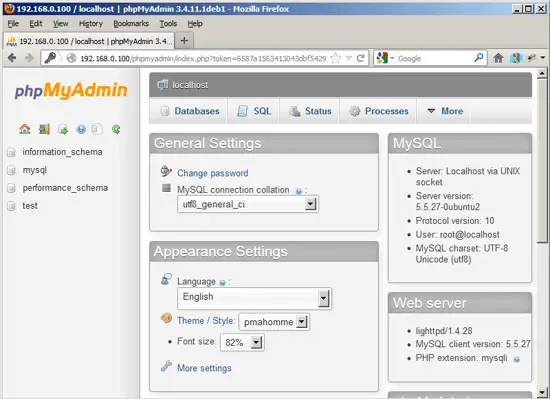Click the page scrollbar up arrow
The image size is (550, 399).
542,74
